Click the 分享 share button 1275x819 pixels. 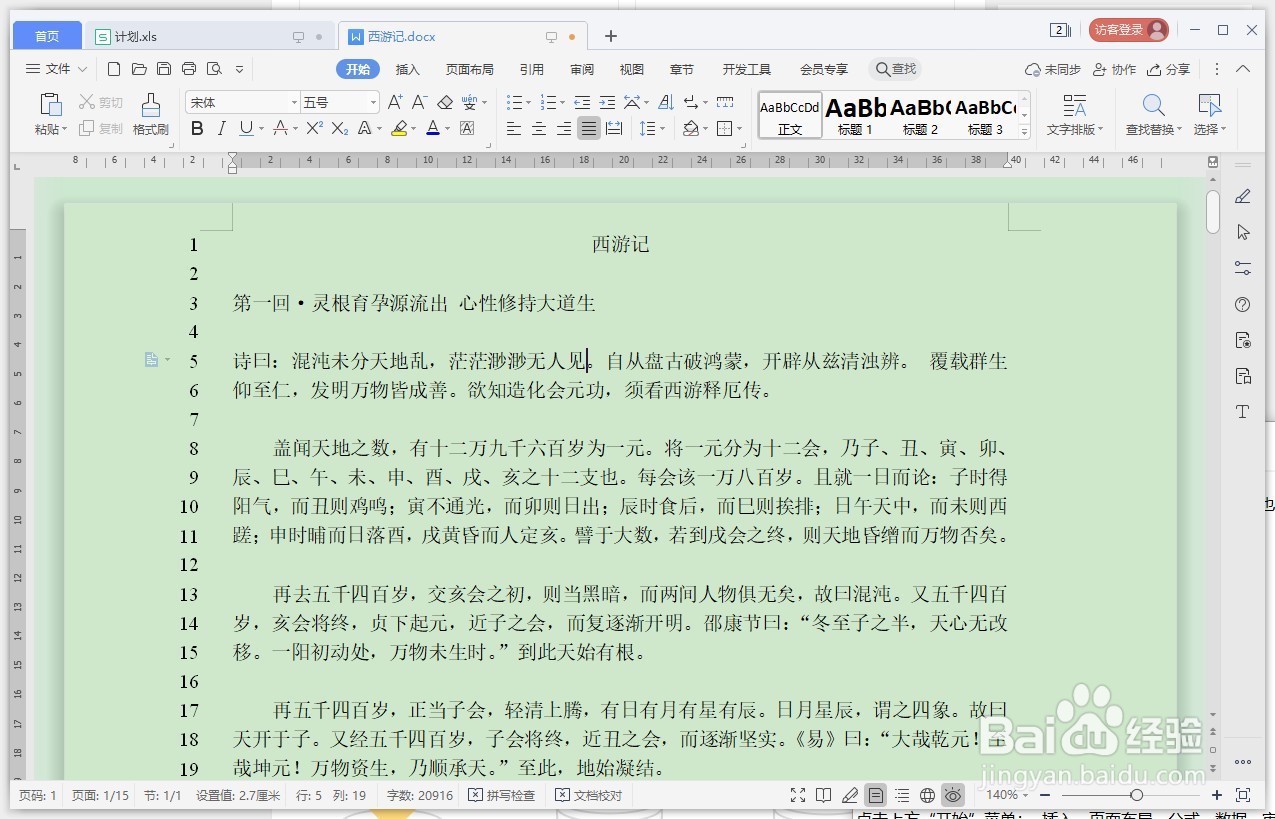[1169, 69]
